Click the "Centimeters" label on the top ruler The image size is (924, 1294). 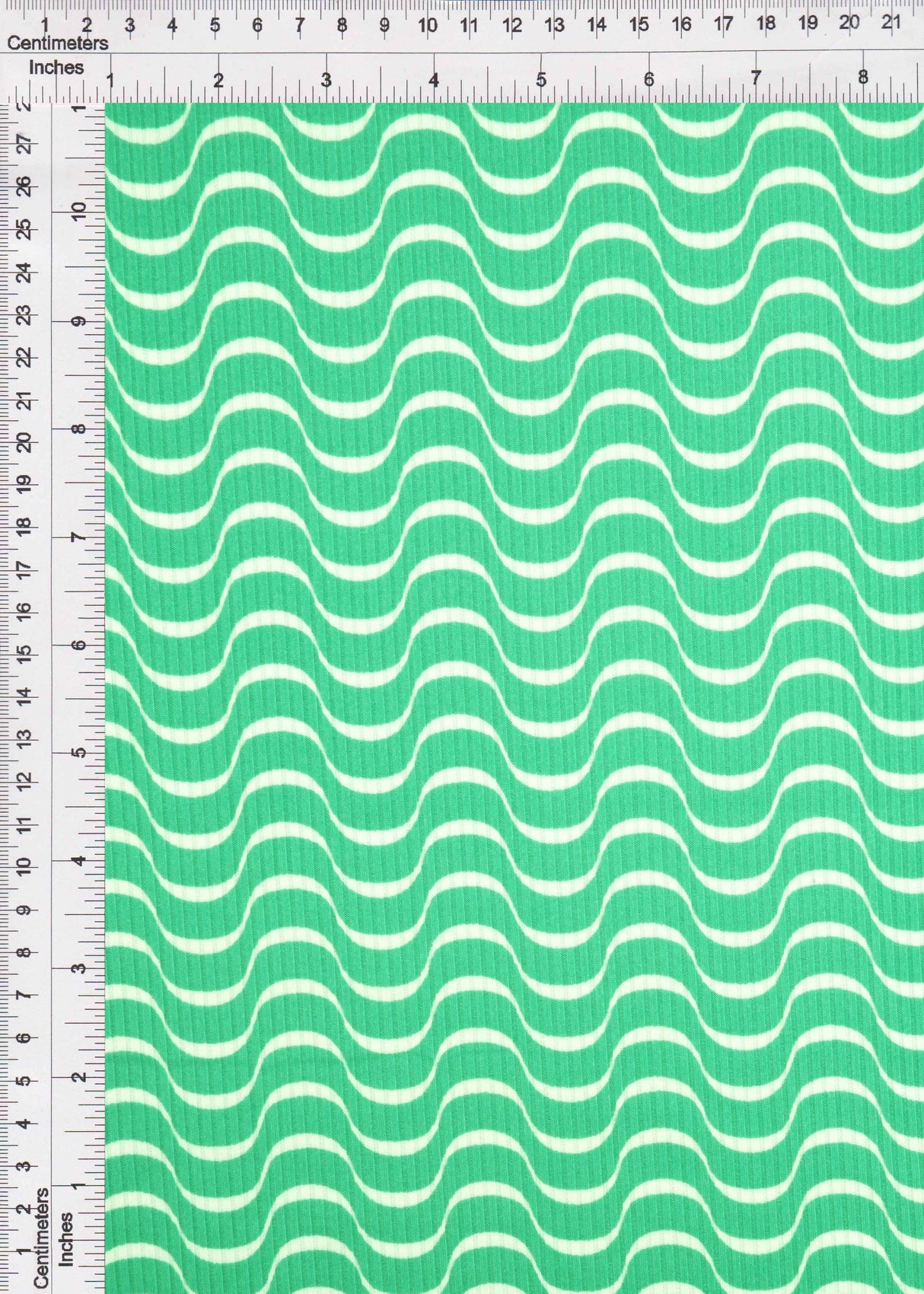[58, 43]
